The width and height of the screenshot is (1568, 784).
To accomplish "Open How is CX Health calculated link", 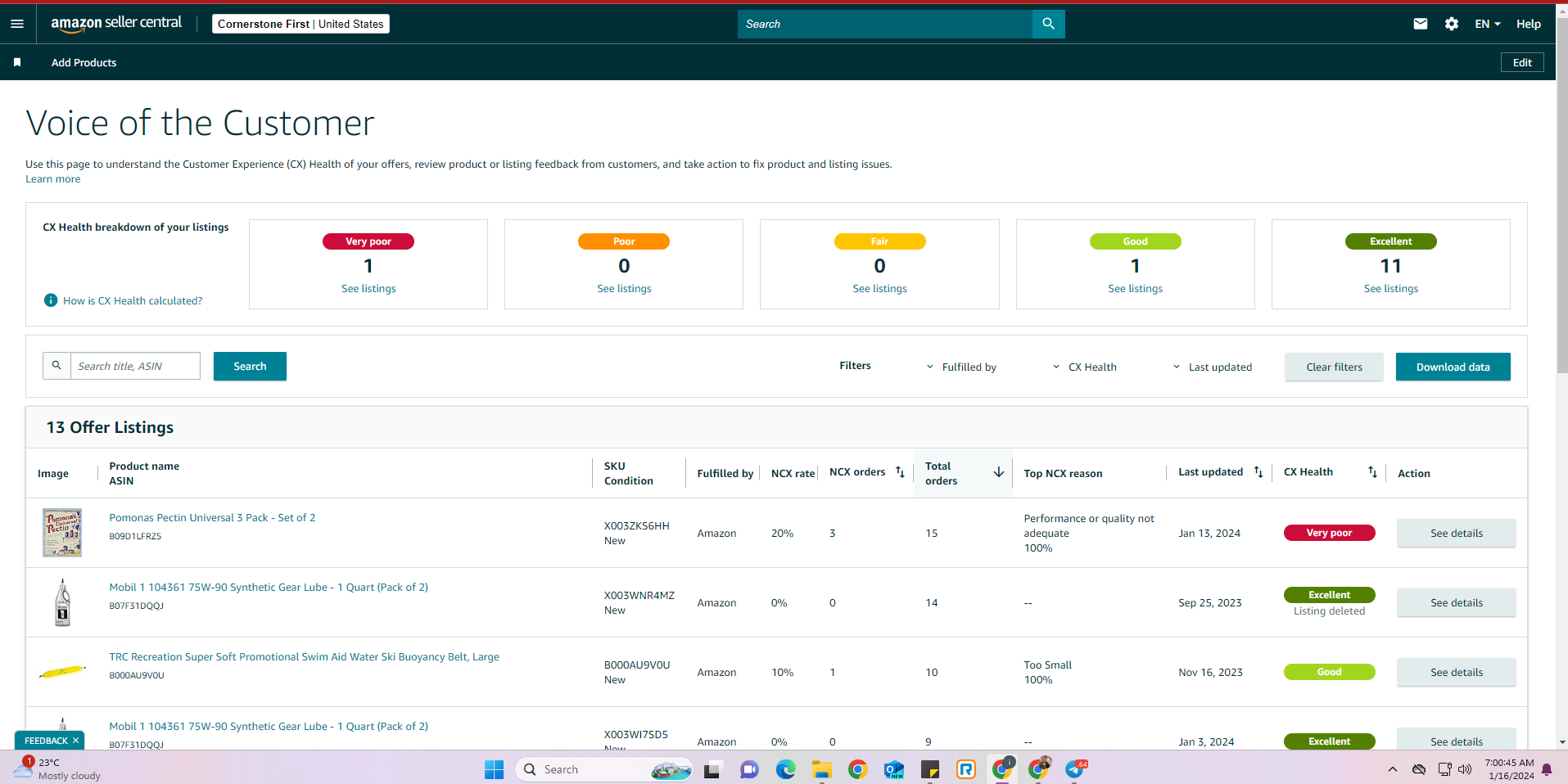I will (133, 300).
